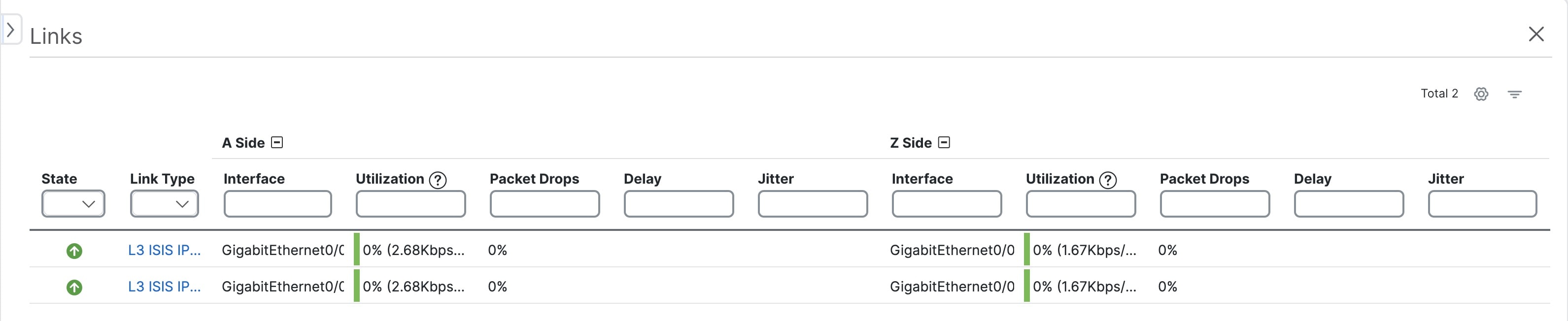1568x321 pixels.
Task: Click the settings gear above the table
Action: click(1482, 94)
